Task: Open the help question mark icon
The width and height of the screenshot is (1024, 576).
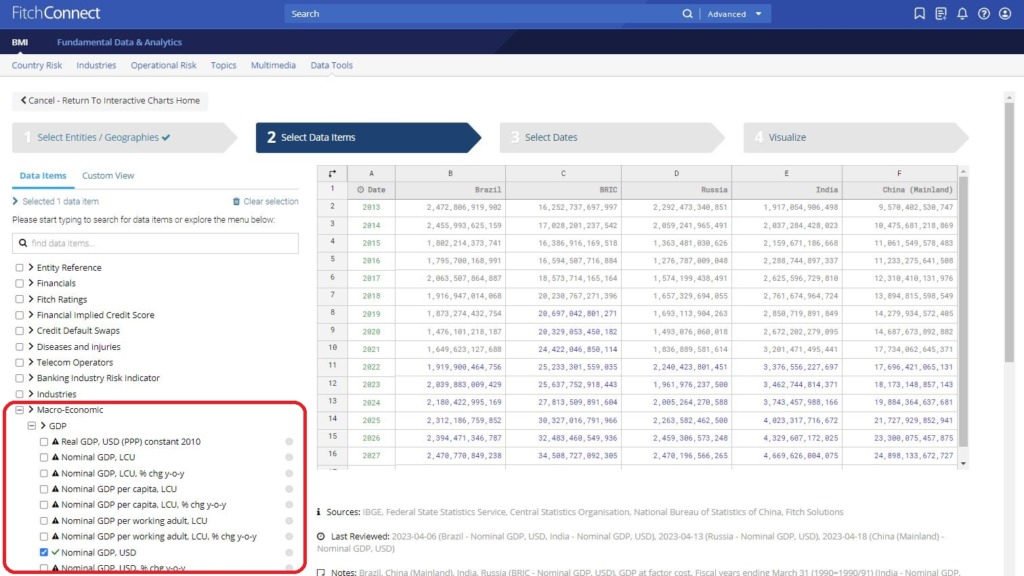Action: (984, 14)
